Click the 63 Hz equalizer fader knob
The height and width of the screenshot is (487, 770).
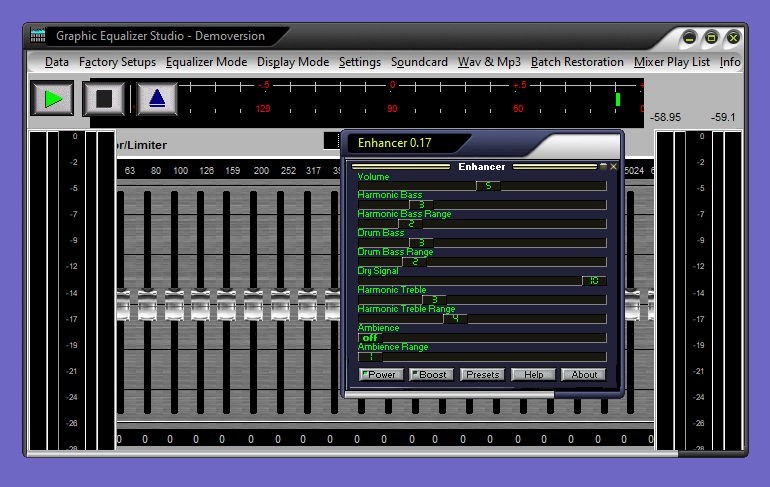point(122,305)
